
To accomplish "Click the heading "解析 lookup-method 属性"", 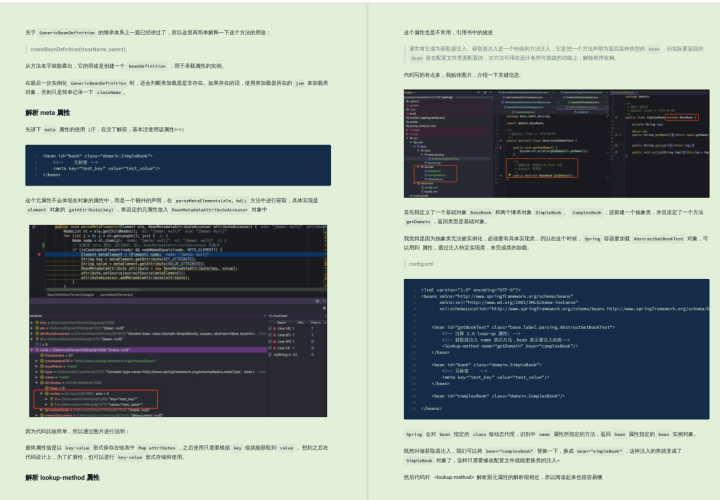I will (62, 478).
